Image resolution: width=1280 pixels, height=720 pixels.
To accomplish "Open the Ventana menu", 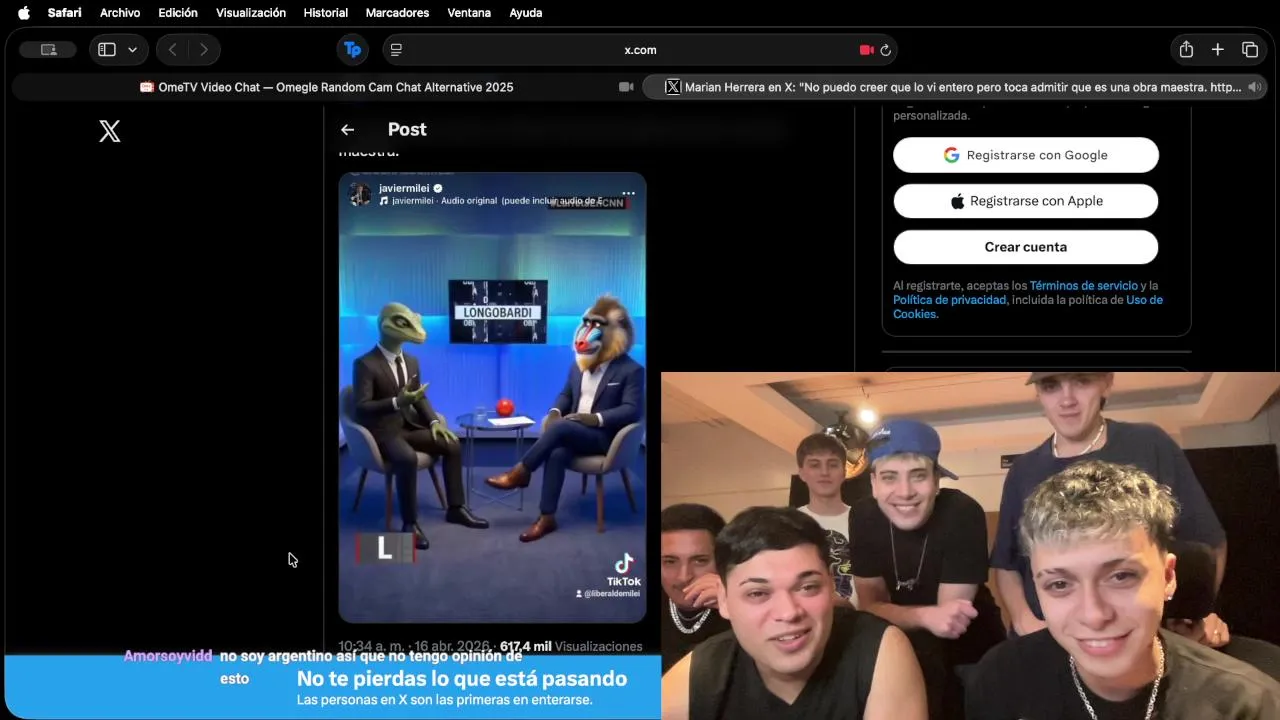I will (469, 13).
